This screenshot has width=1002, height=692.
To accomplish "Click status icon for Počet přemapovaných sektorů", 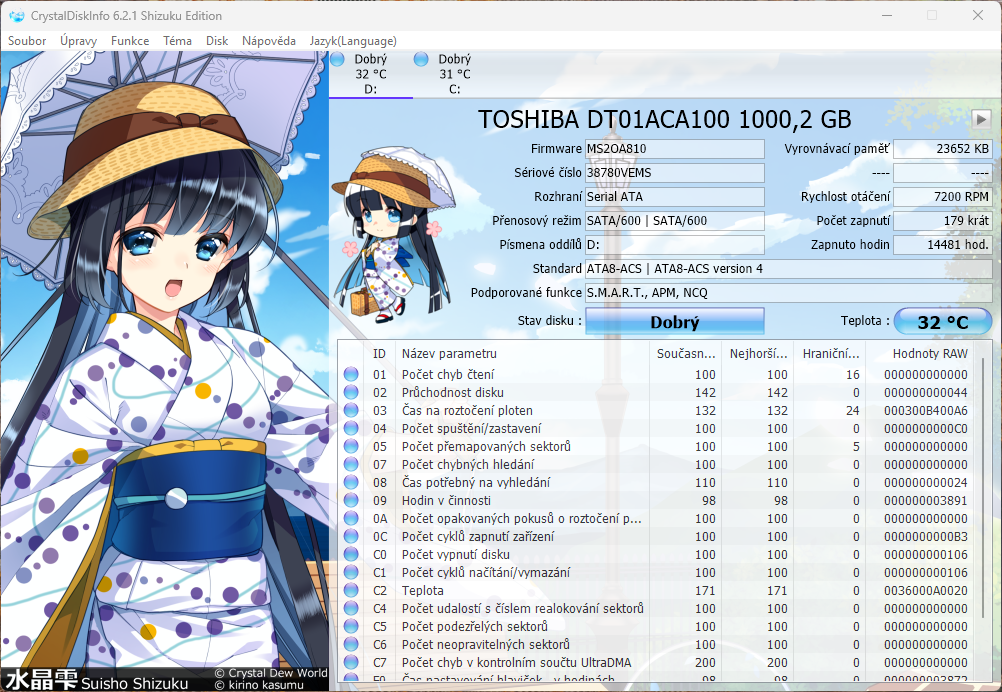I will pyautogui.click(x=351, y=446).
